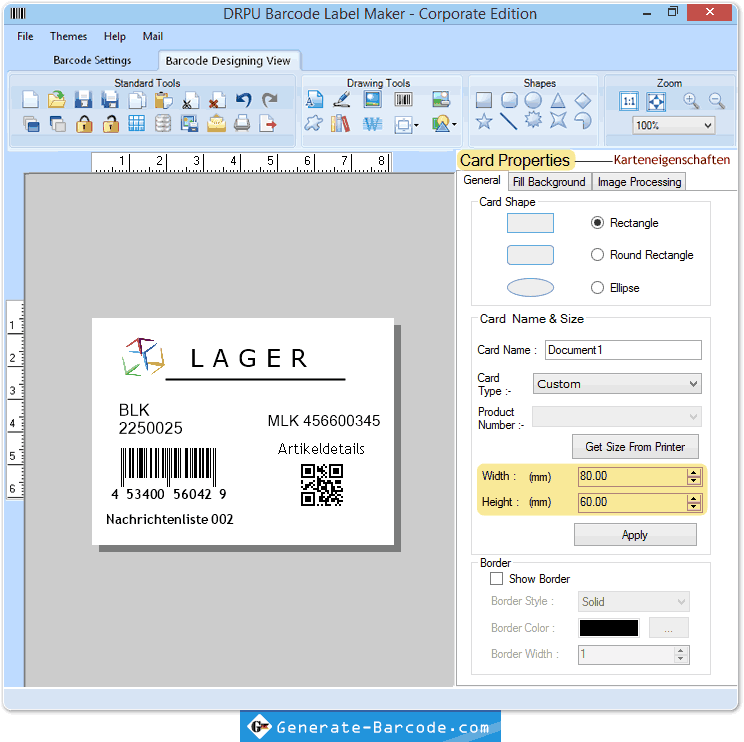
Task: Select the Pen signature drawing tool
Action: [341, 100]
